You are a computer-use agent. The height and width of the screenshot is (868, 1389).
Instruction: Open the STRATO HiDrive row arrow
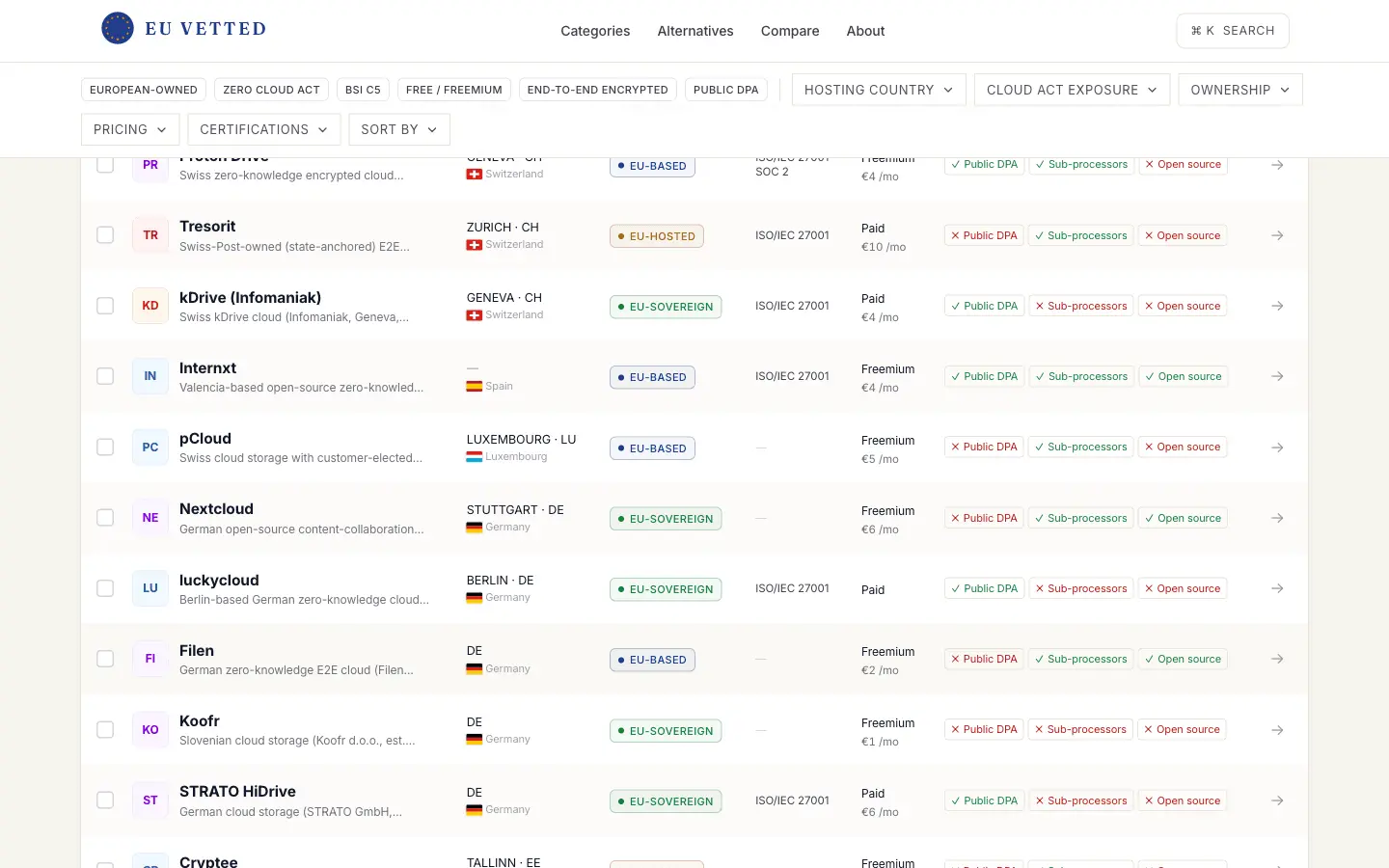[x=1277, y=800]
